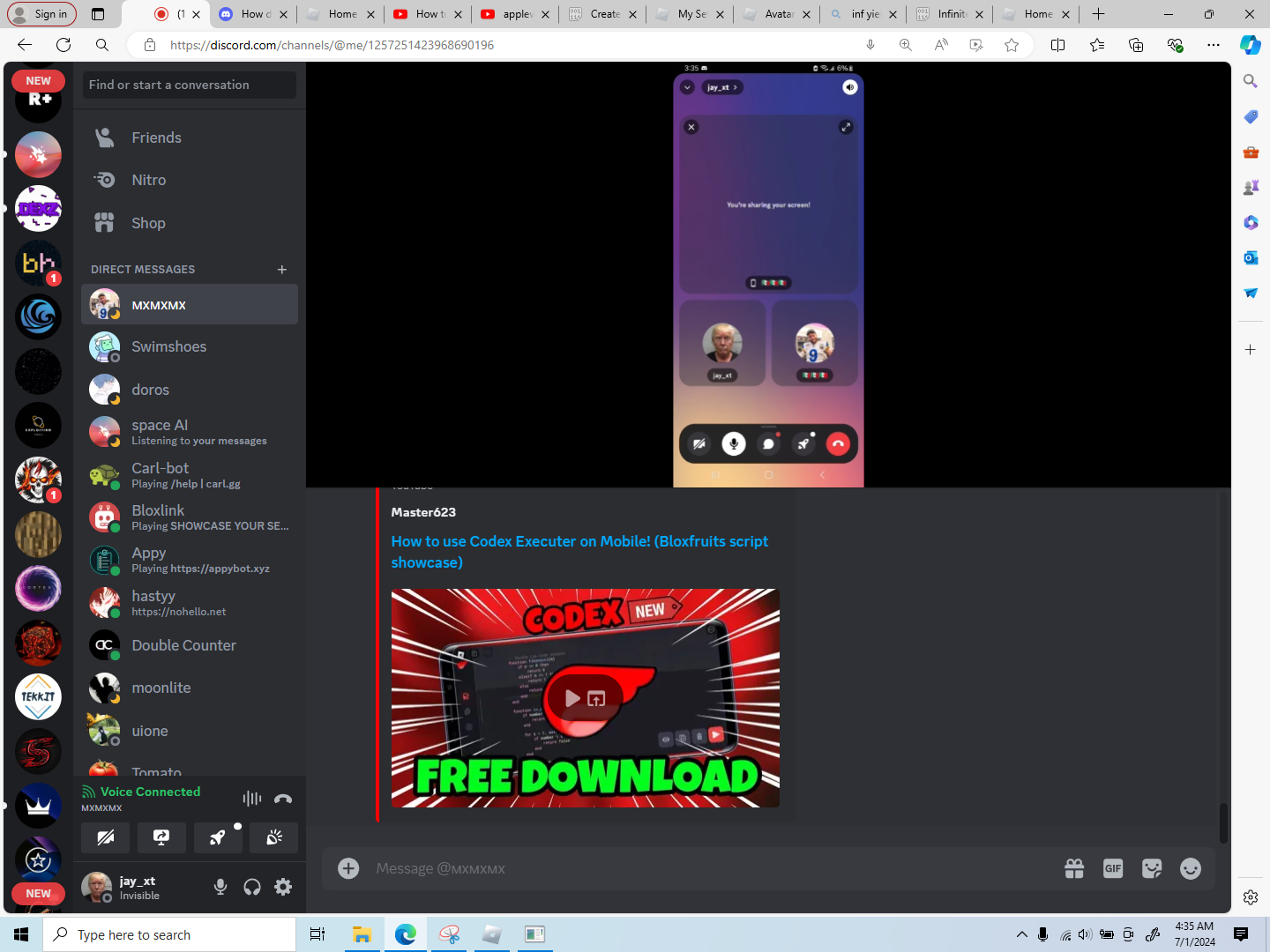Show hidden system tray icons
Image resolution: width=1270 pixels, height=952 pixels.
(1021, 934)
